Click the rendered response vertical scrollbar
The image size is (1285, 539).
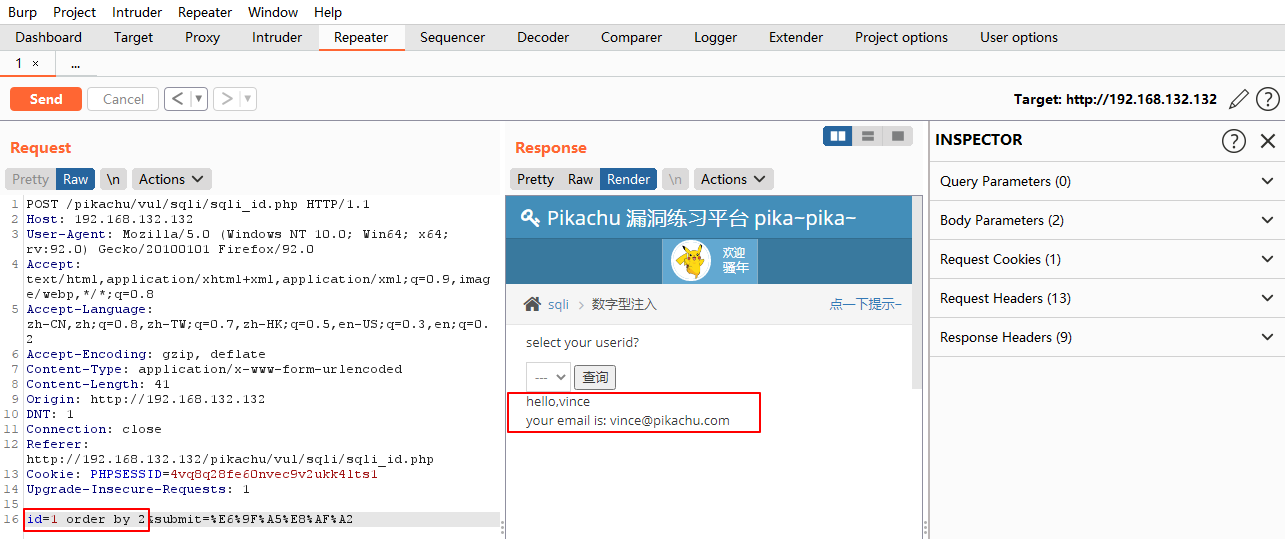[917, 292]
